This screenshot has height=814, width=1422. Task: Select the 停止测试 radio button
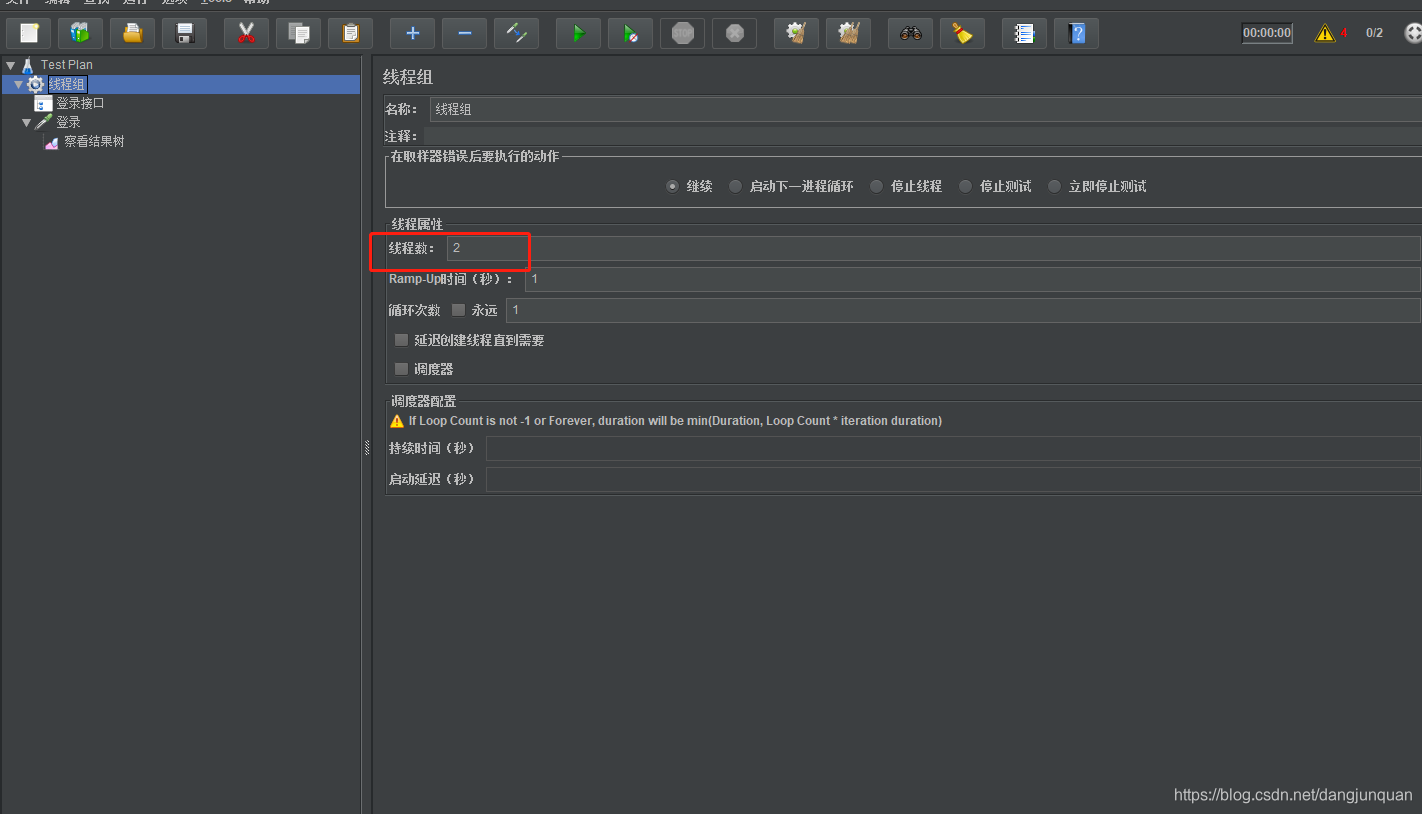[966, 186]
